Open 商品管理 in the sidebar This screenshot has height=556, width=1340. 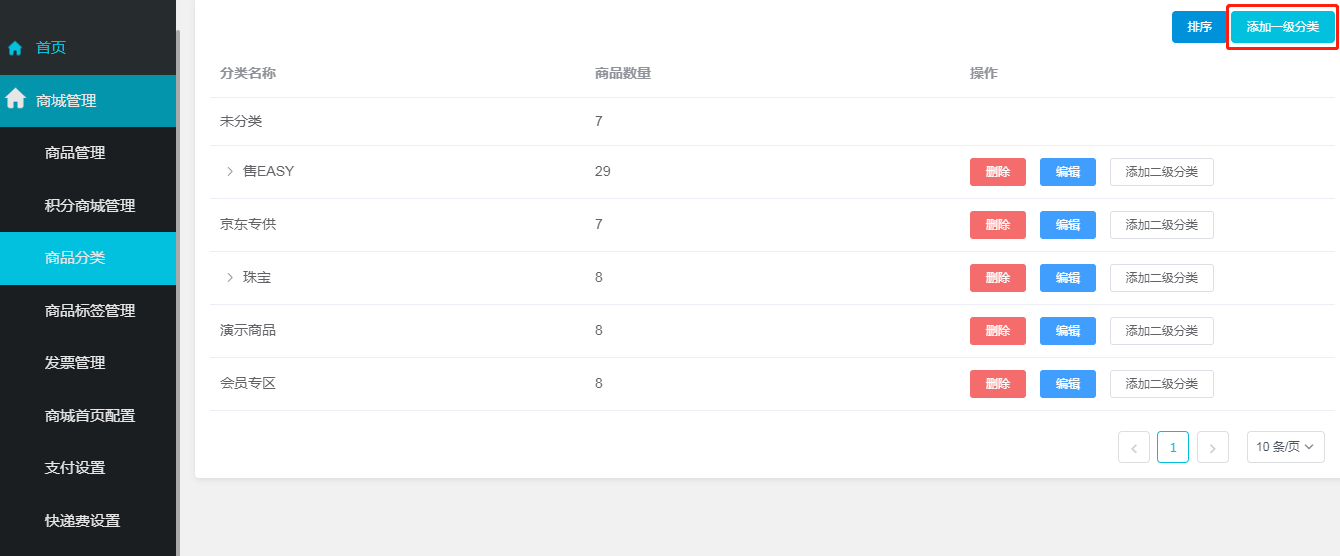(x=75, y=153)
